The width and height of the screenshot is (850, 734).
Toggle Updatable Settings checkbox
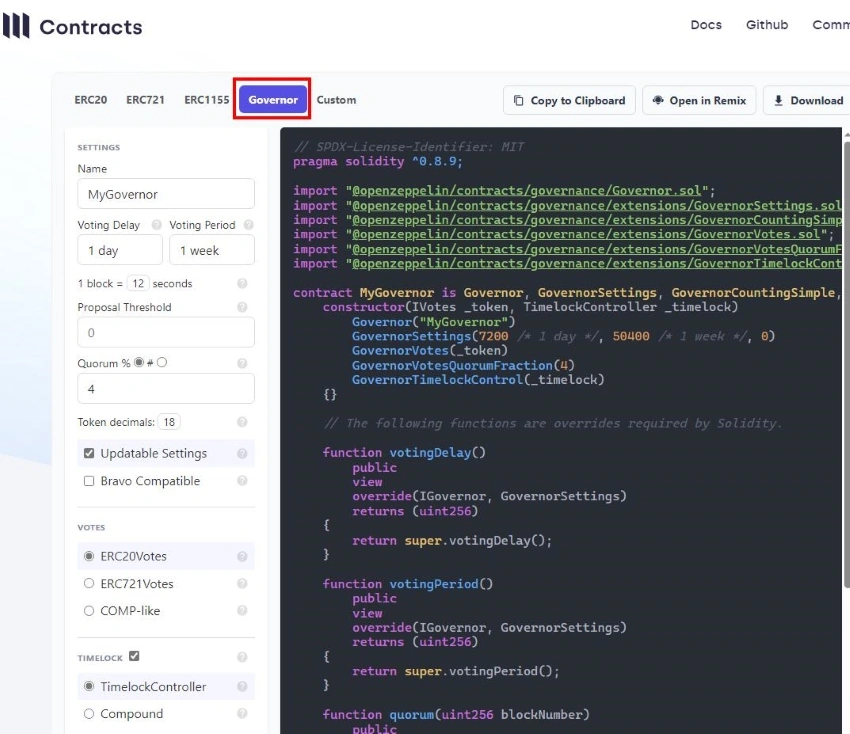(x=89, y=453)
